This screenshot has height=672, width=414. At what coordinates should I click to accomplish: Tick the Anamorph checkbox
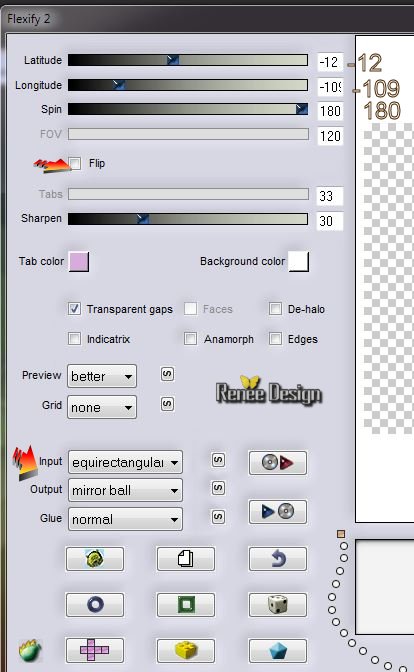tap(190, 339)
